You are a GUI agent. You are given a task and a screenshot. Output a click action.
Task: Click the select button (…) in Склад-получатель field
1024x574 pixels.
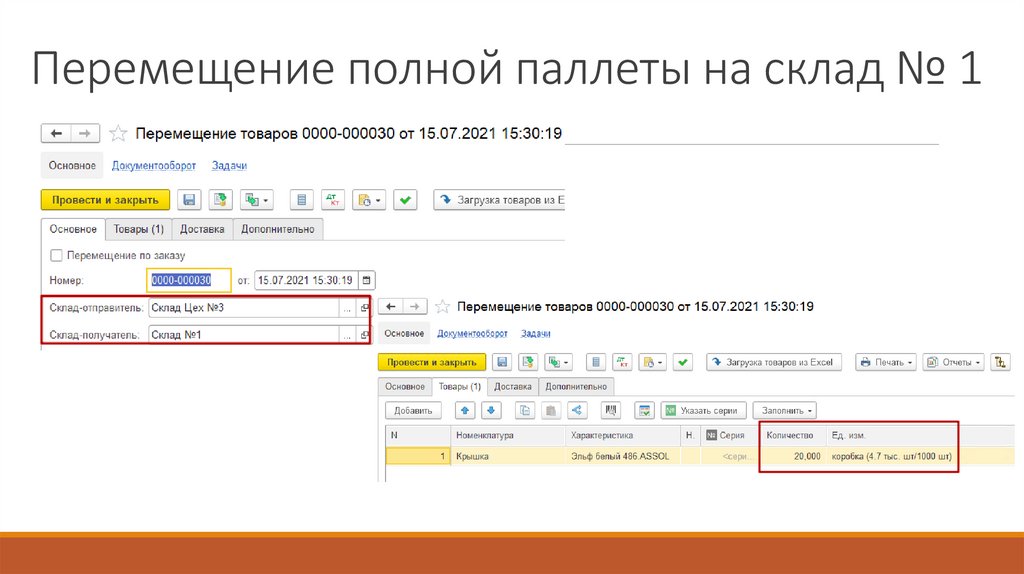[347, 334]
